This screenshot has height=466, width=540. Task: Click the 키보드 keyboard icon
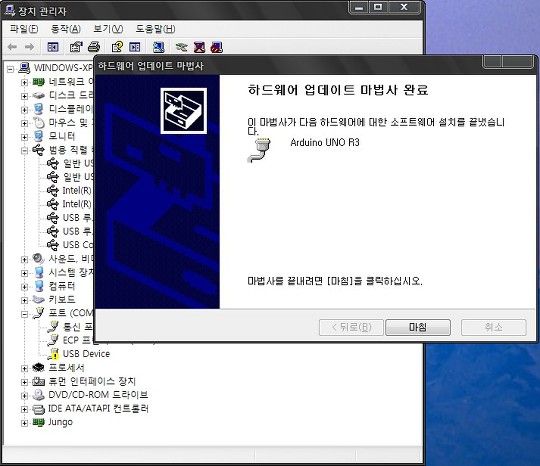[x=38, y=299]
